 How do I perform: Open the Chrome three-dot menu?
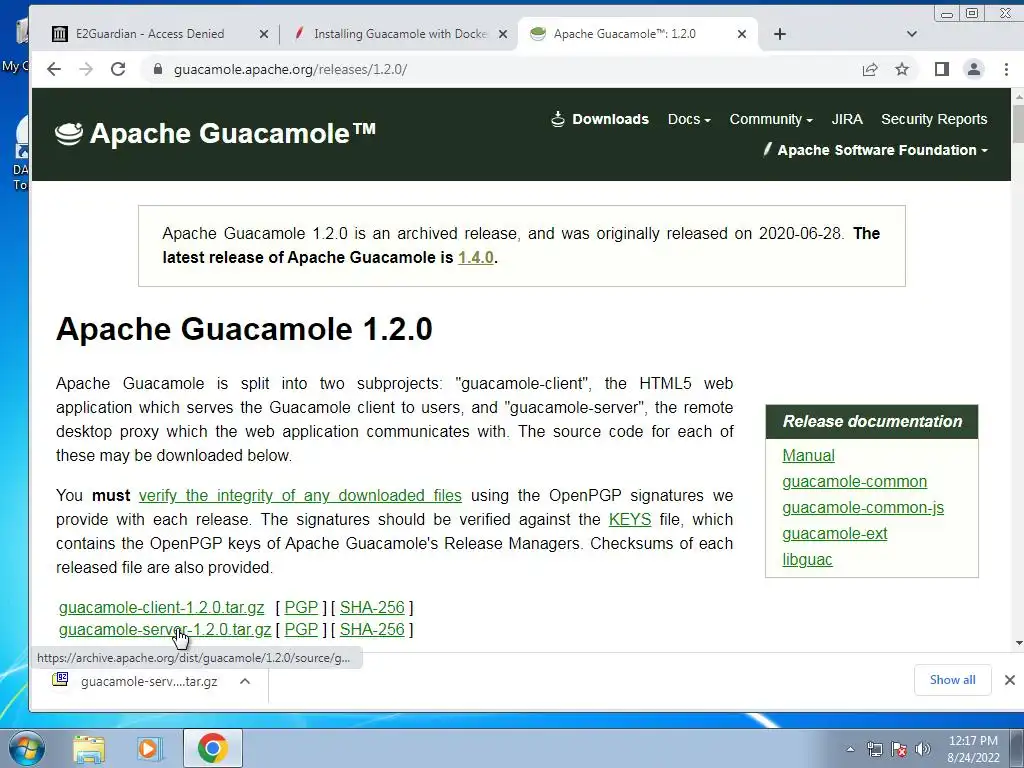tap(1006, 69)
